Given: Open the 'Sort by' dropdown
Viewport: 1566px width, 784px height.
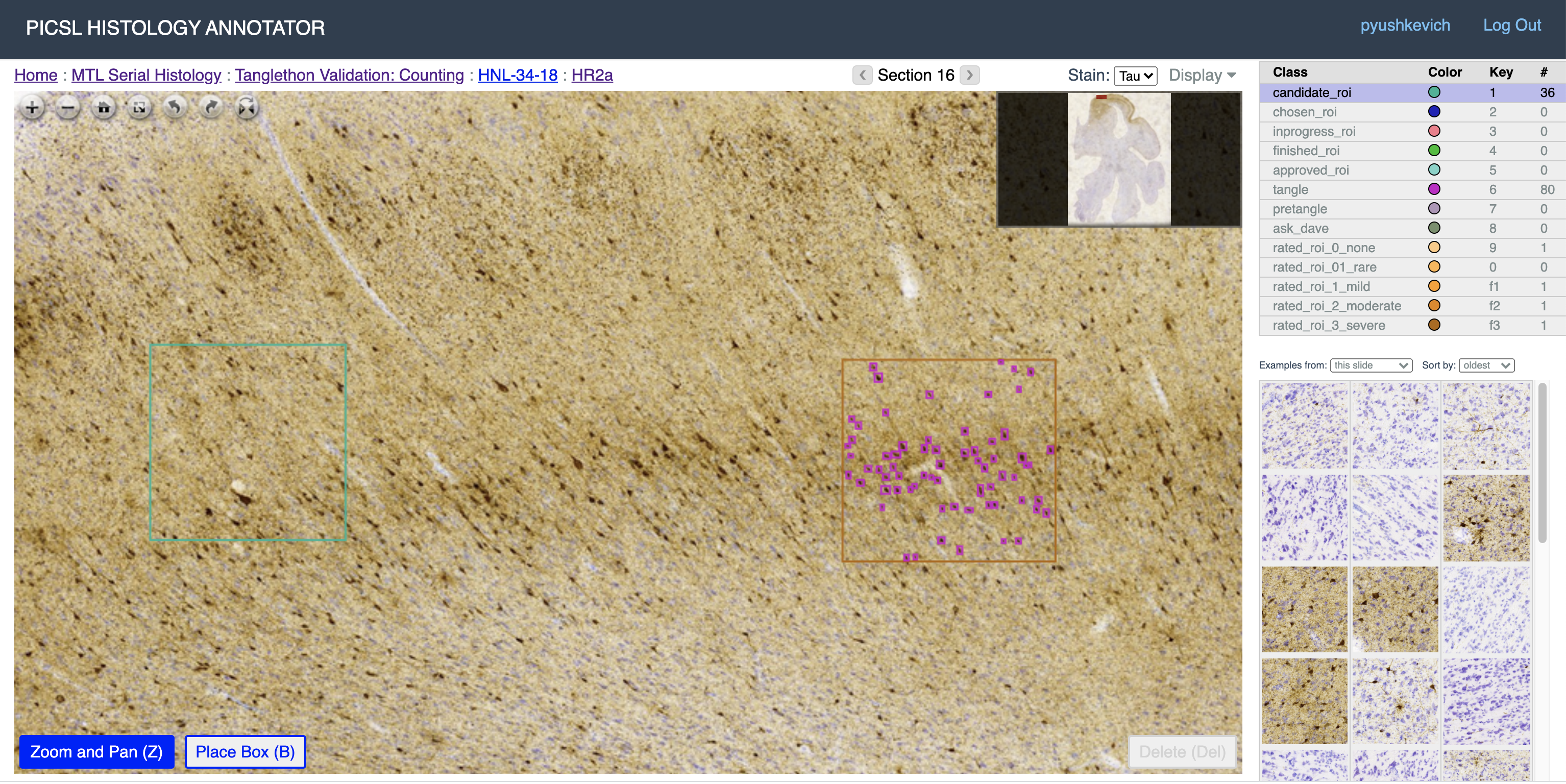Looking at the screenshot, I should click(1486, 365).
